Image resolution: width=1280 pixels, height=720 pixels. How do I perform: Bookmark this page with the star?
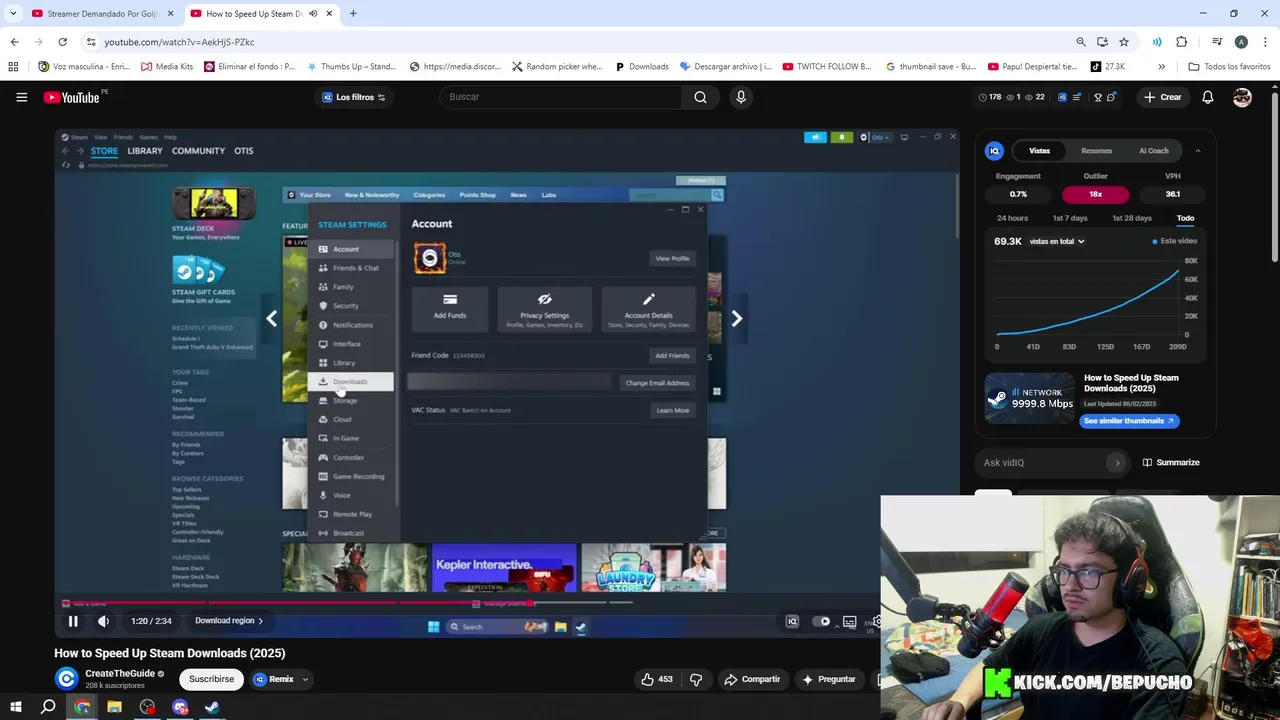click(x=1124, y=42)
